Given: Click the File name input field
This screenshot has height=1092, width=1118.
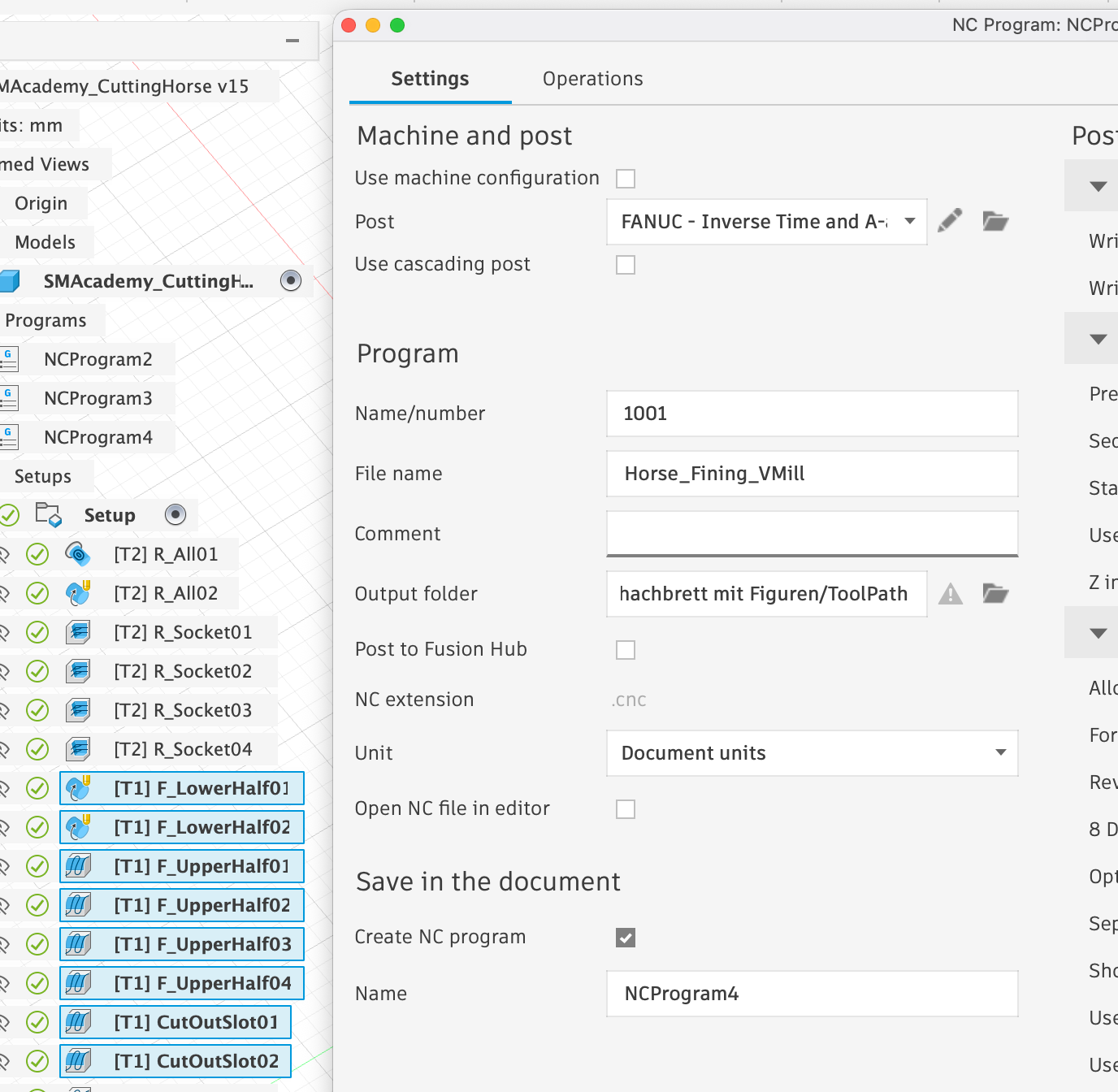Looking at the screenshot, I should (x=812, y=474).
